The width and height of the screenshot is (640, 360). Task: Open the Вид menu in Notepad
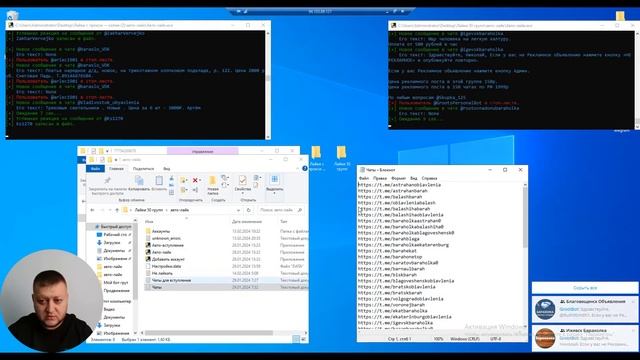(x=413, y=178)
